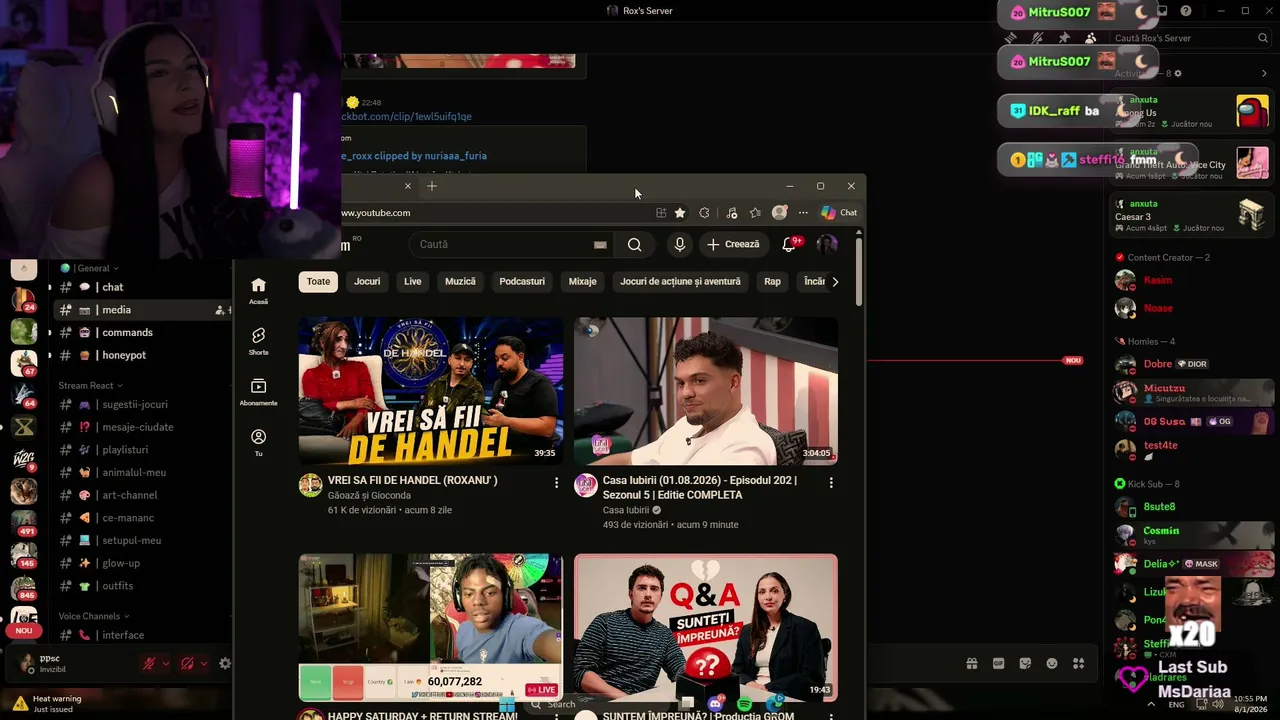Open the Windows Start button
This screenshot has height=720, width=1280.
click(507, 704)
